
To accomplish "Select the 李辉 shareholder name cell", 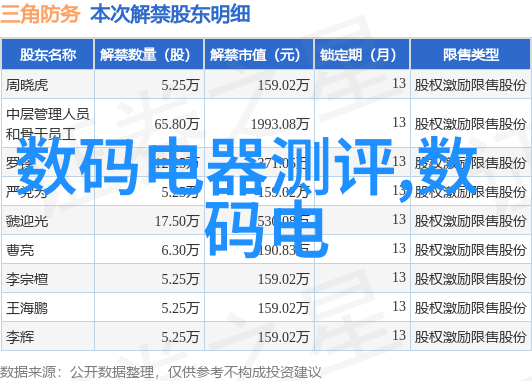I will [20, 337].
